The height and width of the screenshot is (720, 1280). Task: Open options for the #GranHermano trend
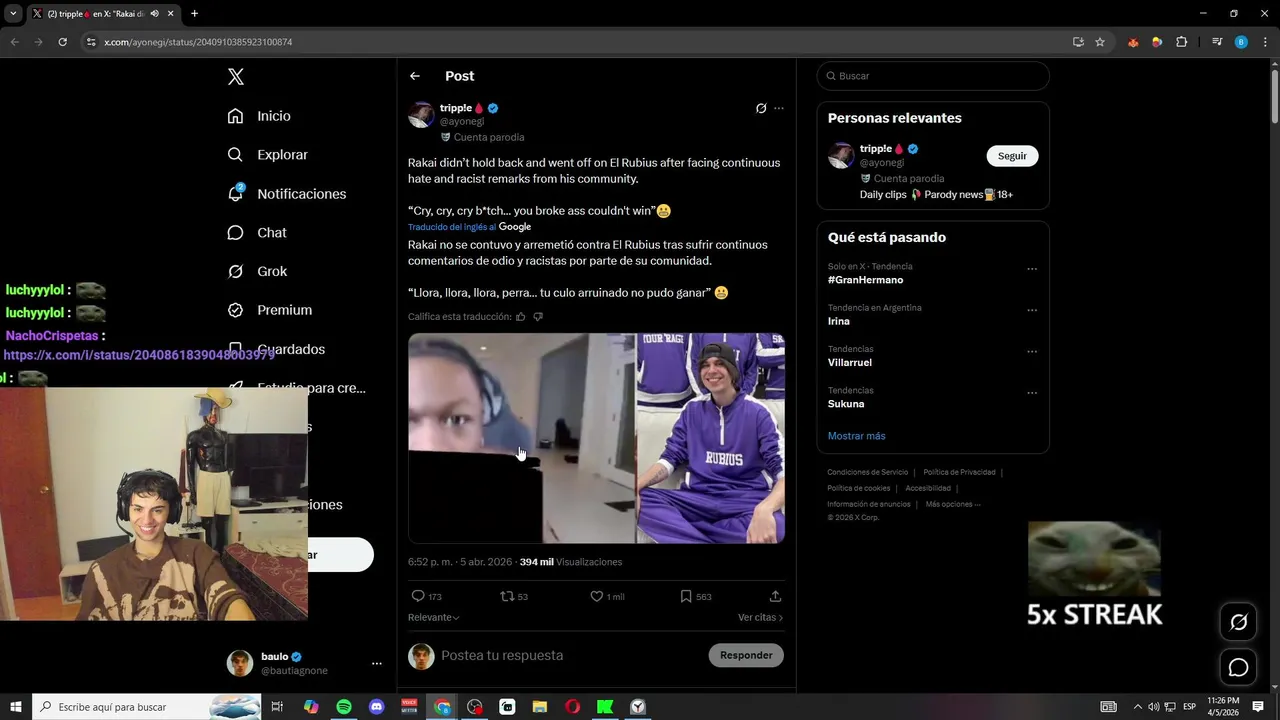point(1032,269)
